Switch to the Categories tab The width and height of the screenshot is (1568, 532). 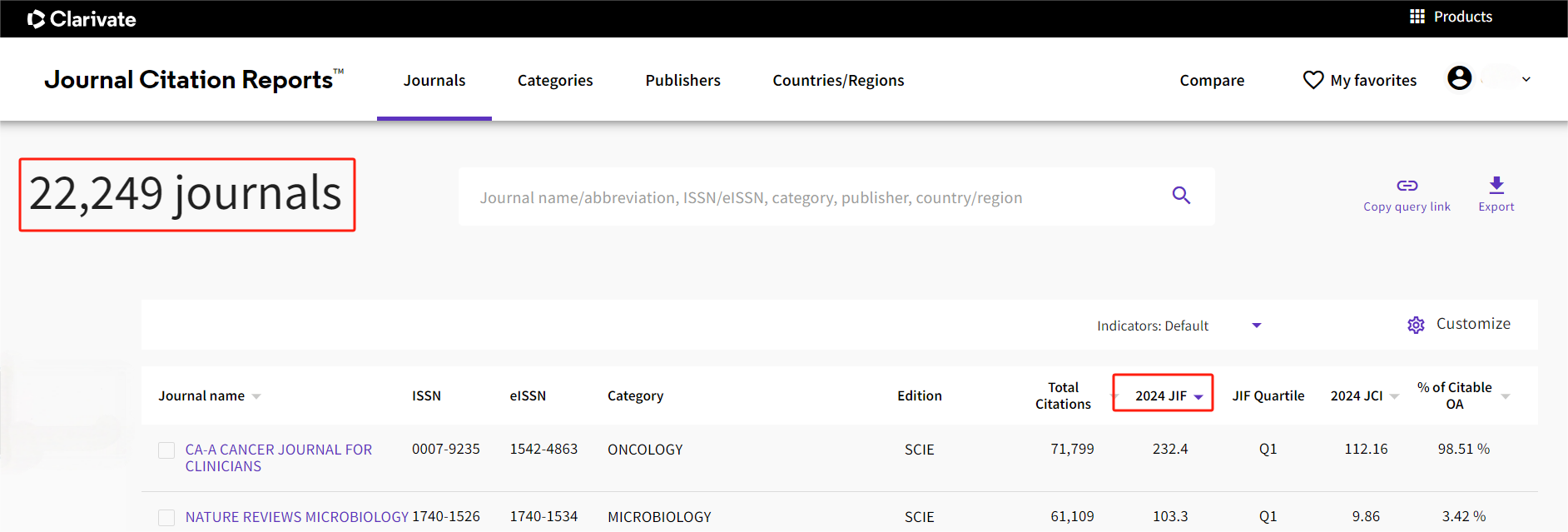pyautogui.click(x=555, y=81)
